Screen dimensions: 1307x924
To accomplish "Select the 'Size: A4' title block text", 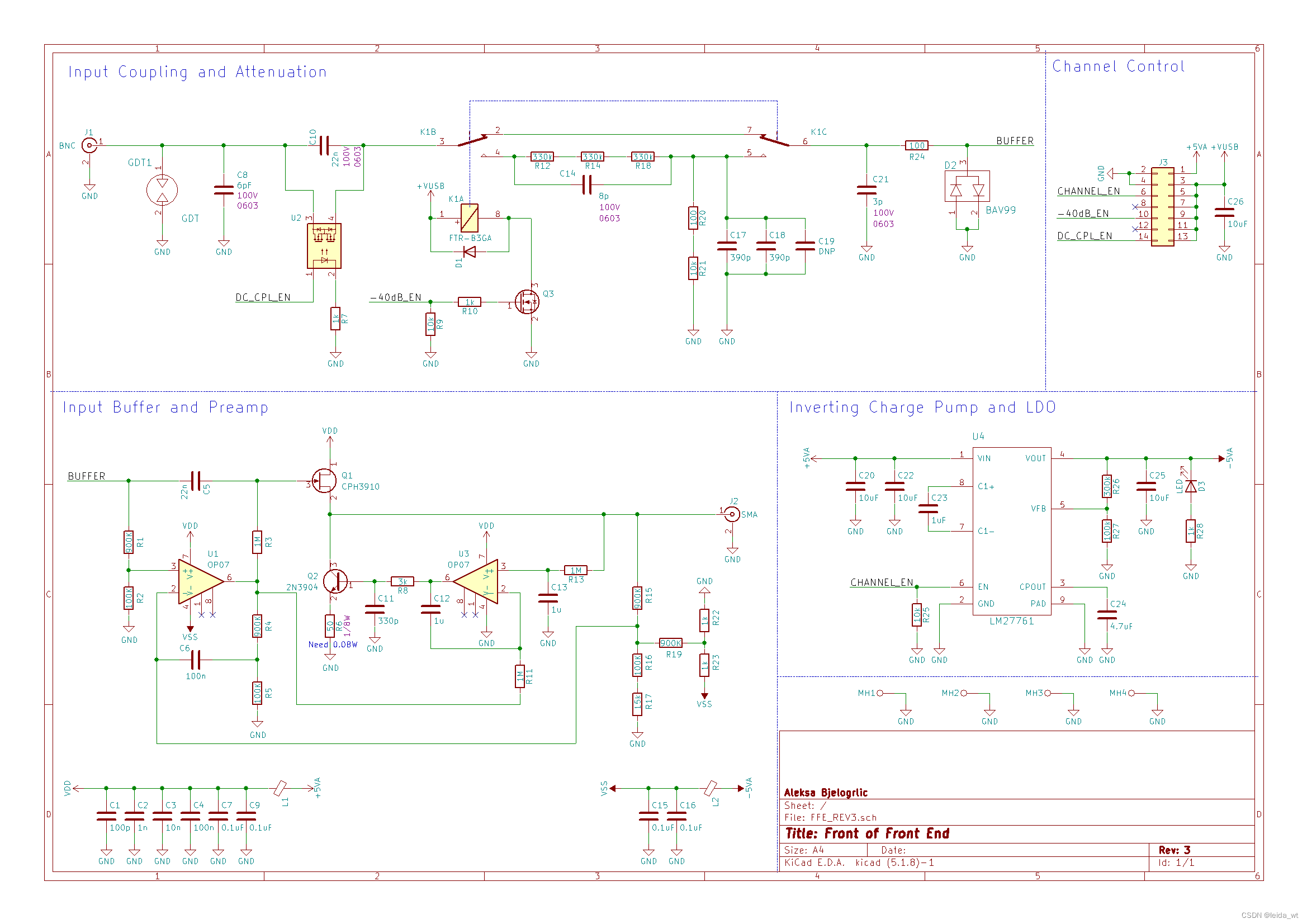I will pyautogui.click(x=804, y=850).
